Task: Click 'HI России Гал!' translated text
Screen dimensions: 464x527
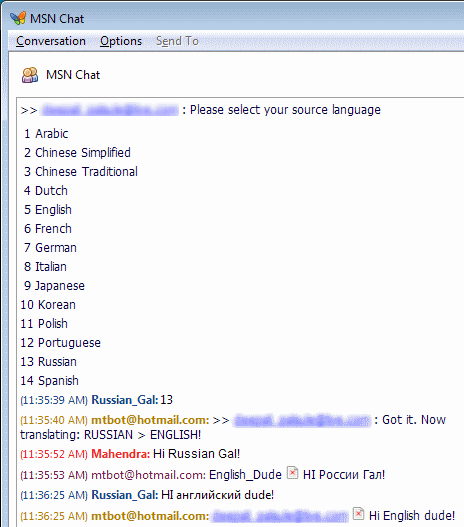Action: pyautogui.click(x=344, y=475)
